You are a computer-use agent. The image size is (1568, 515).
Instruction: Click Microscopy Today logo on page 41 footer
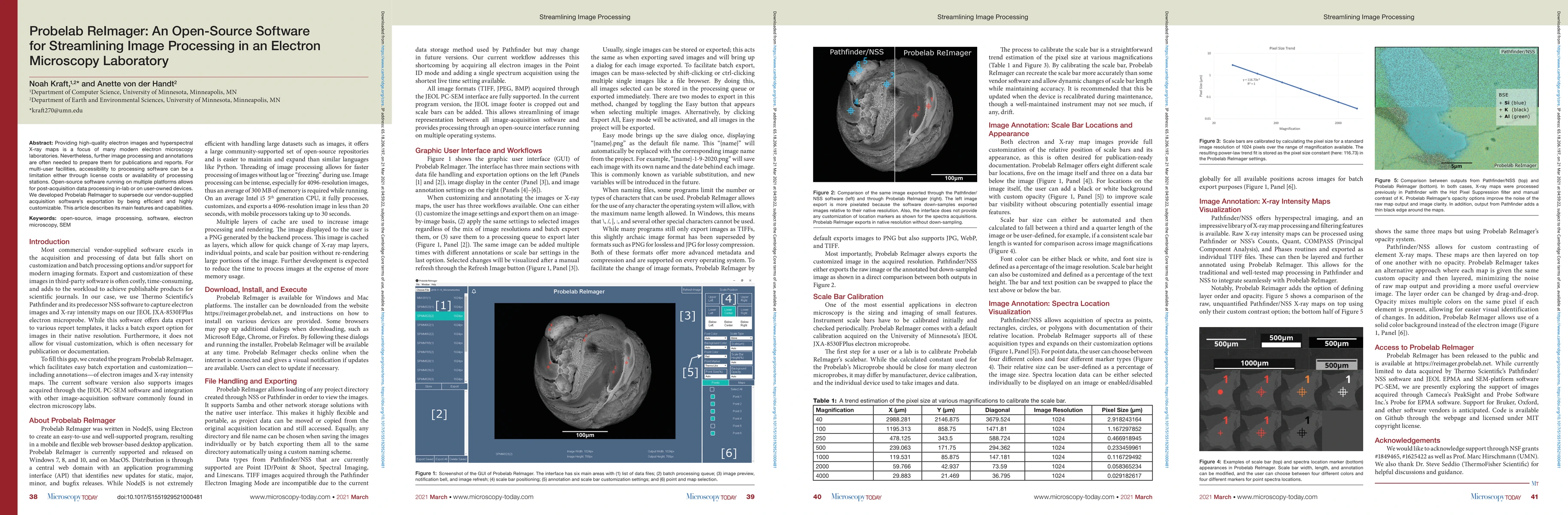(1495, 497)
